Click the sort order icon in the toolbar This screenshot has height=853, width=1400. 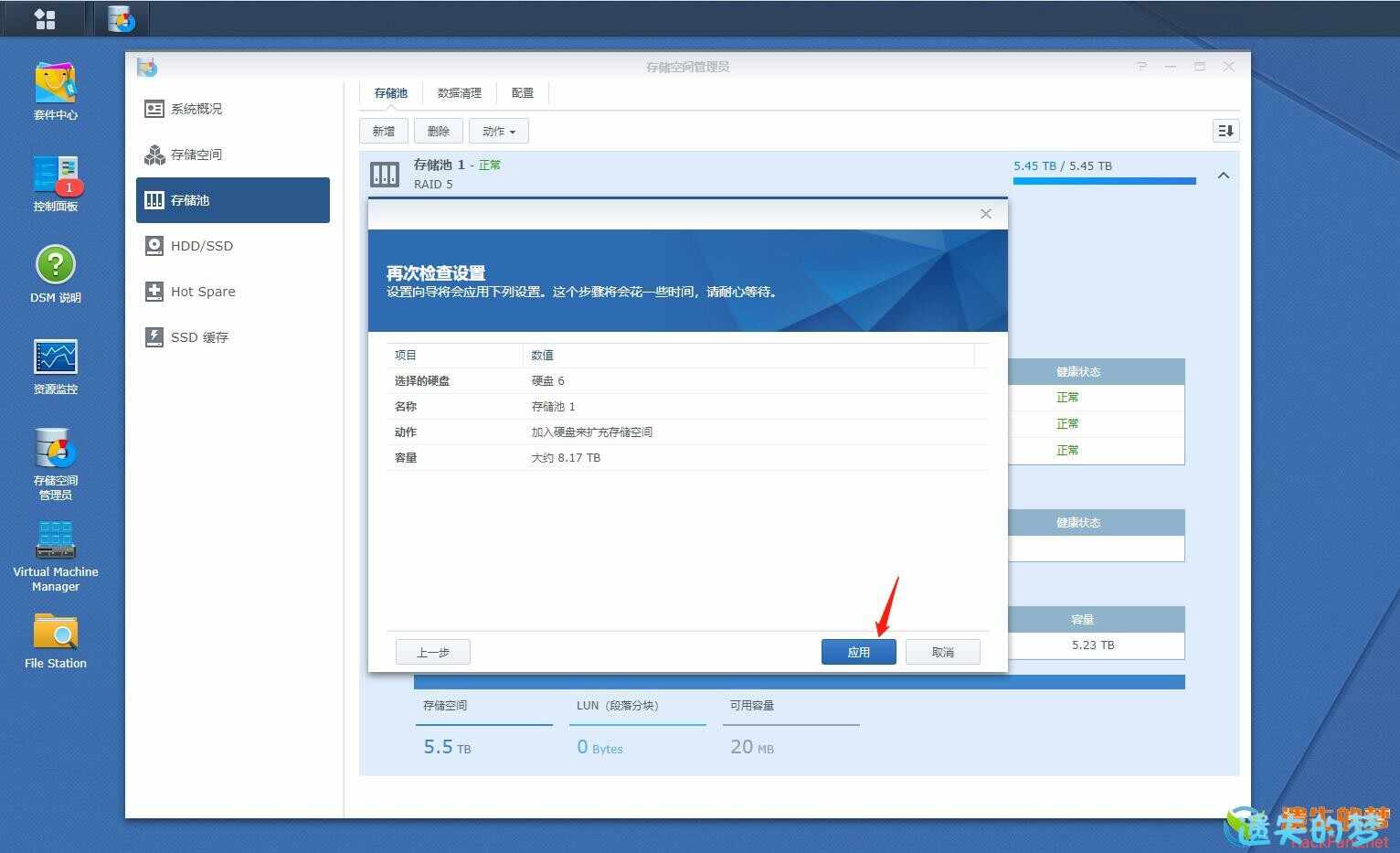point(1225,131)
